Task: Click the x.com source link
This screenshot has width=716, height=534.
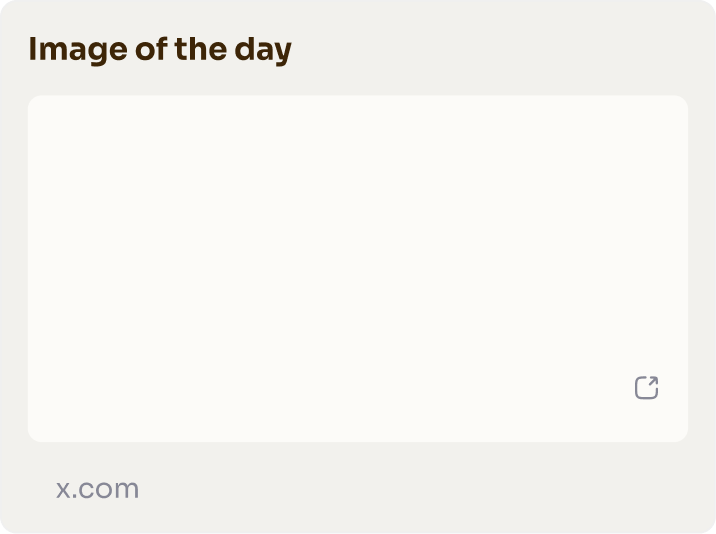Action: click(x=97, y=489)
